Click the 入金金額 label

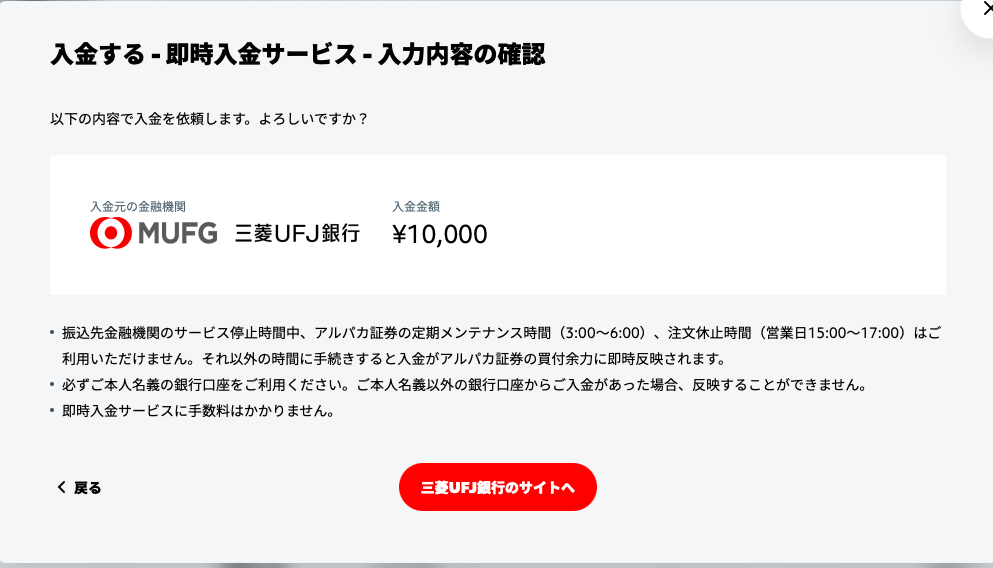pyautogui.click(x=416, y=206)
